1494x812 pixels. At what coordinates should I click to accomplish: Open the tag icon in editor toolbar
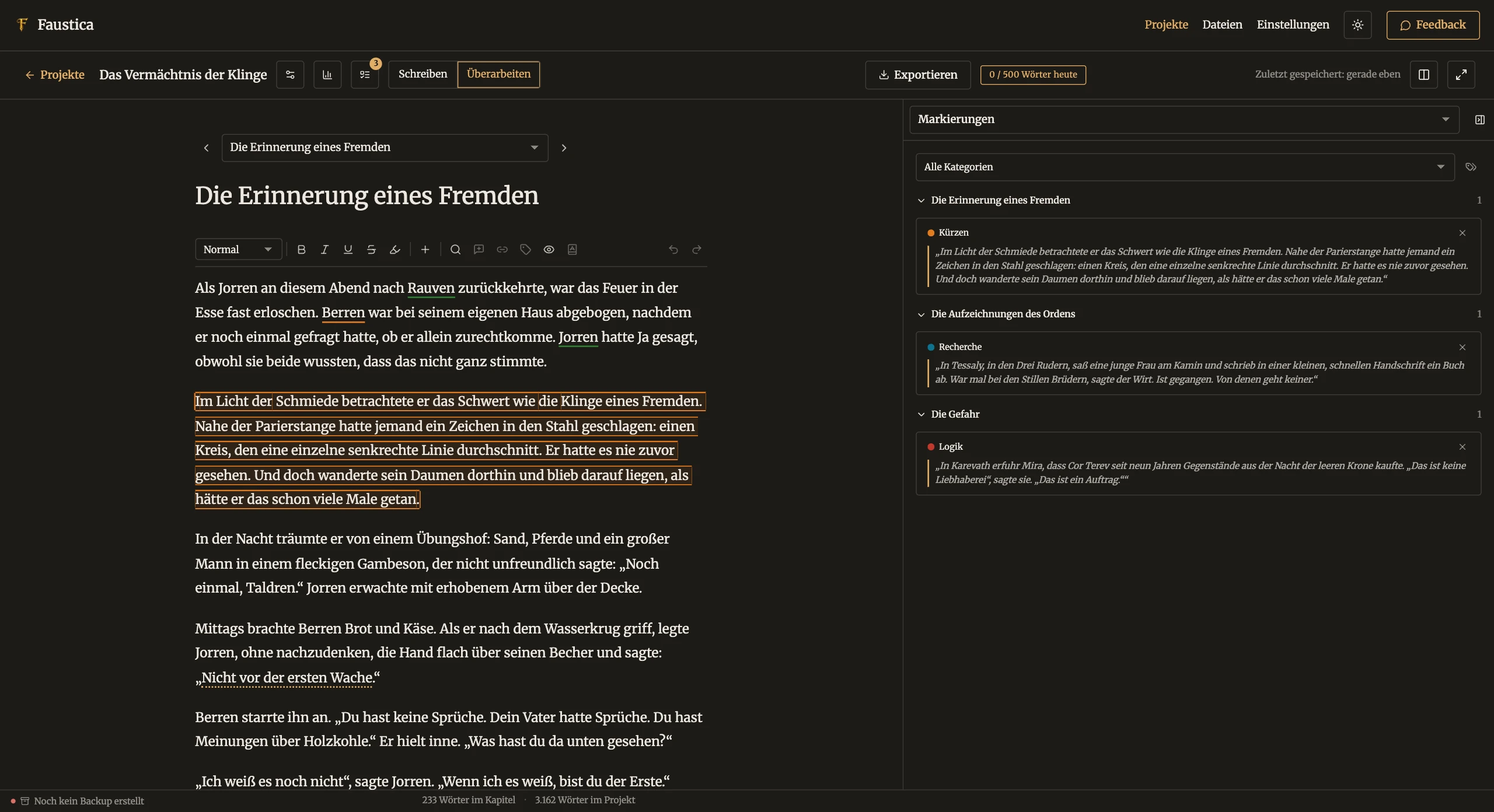(x=526, y=250)
